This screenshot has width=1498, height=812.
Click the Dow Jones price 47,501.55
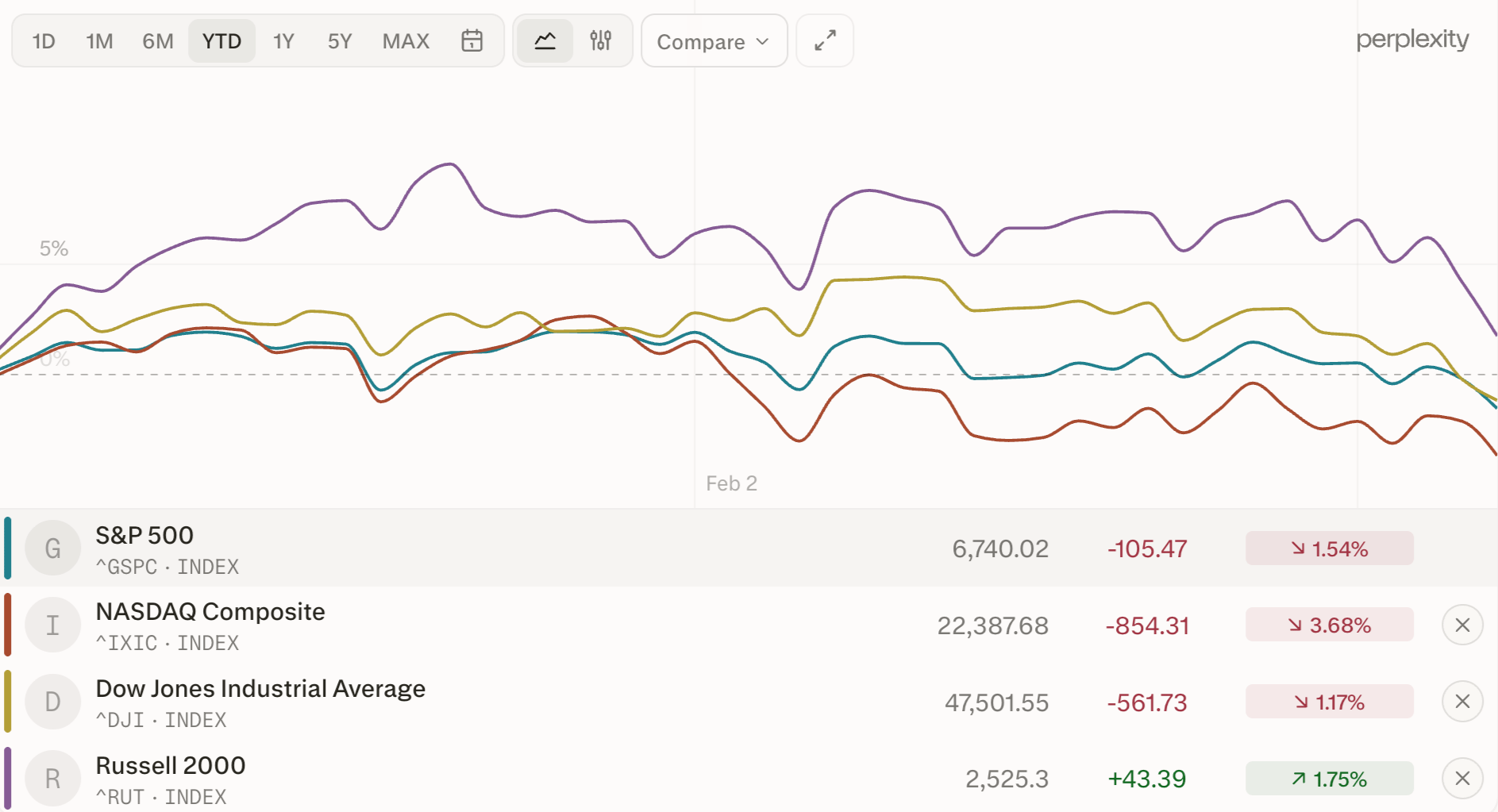coord(997,702)
